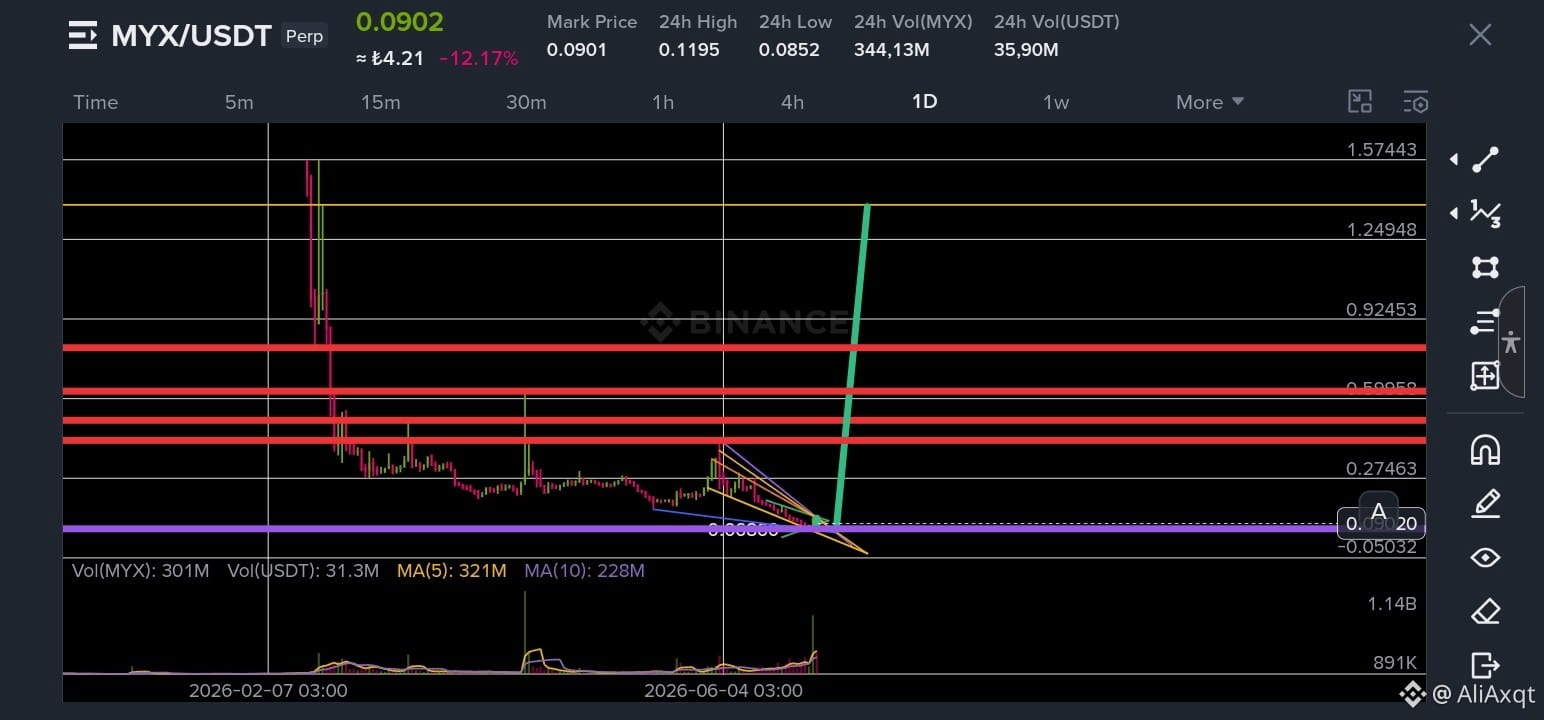1544x720 pixels.
Task: Open the chart indicator settings icon
Action: pyautogui.click(x=1416, y=101)
